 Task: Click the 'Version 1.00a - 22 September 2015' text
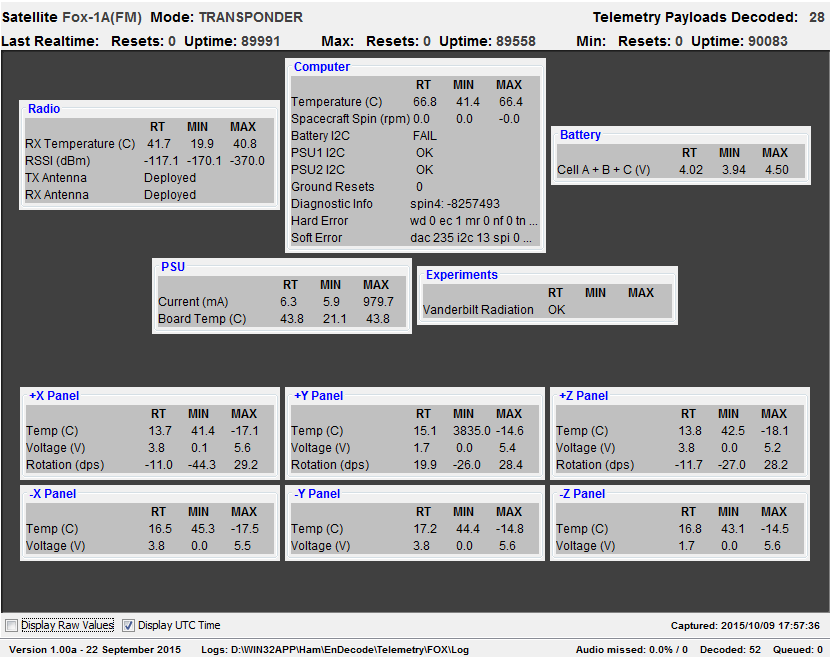[95, 650]
